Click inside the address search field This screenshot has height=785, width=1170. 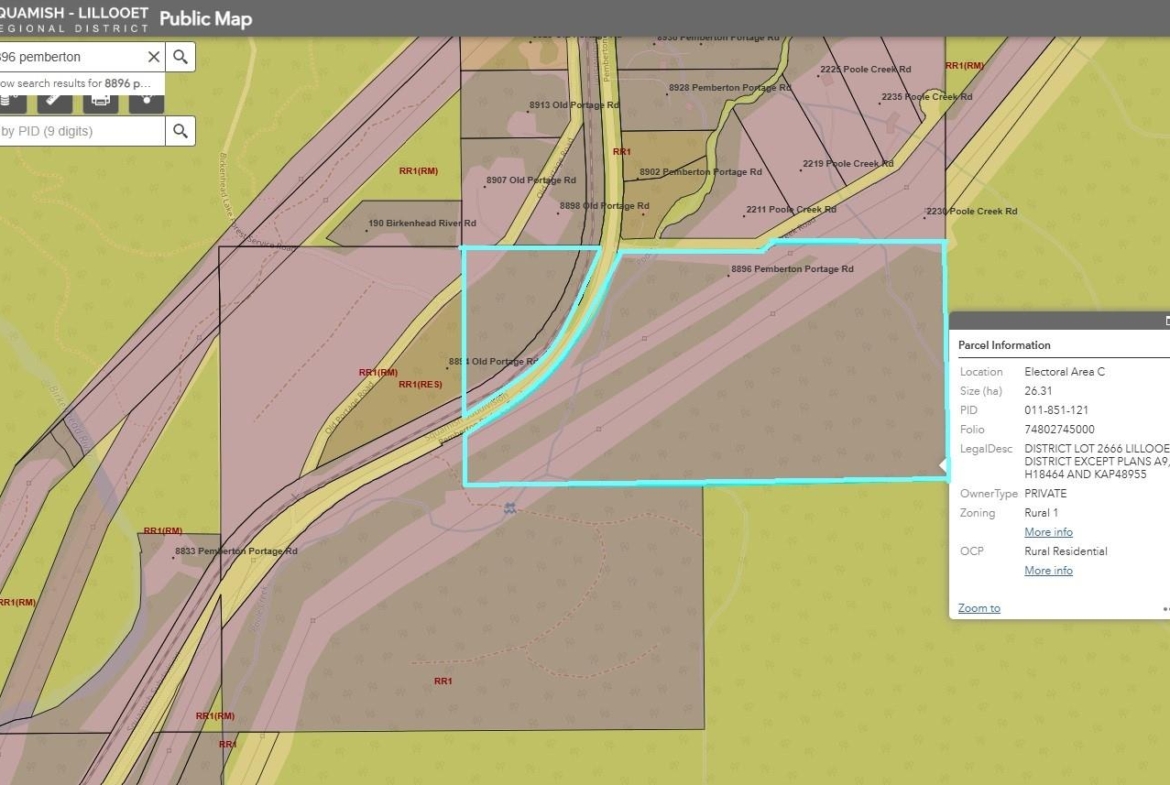pos(70,57)
